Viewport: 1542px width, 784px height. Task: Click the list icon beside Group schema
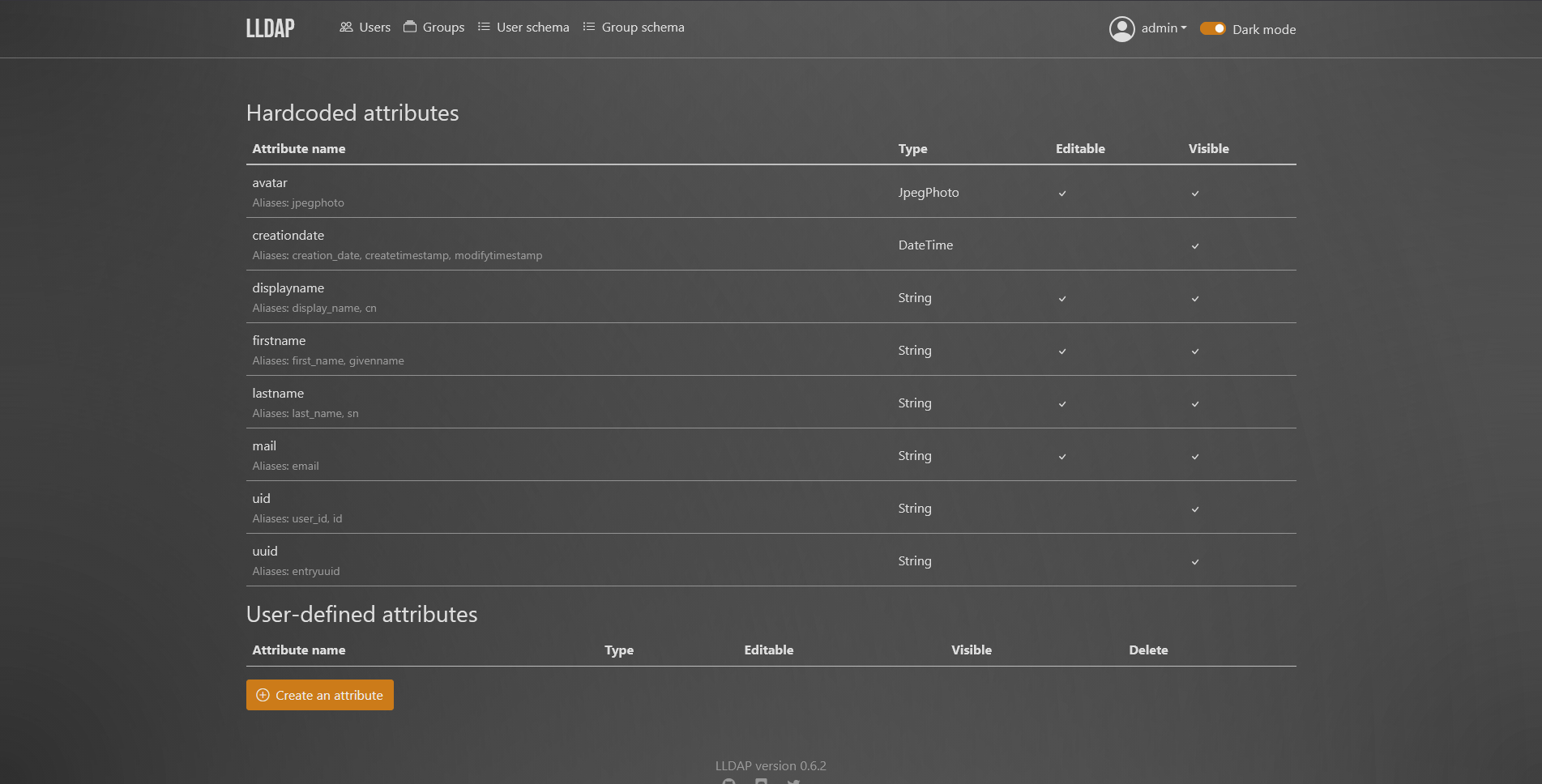click(589, 27)
